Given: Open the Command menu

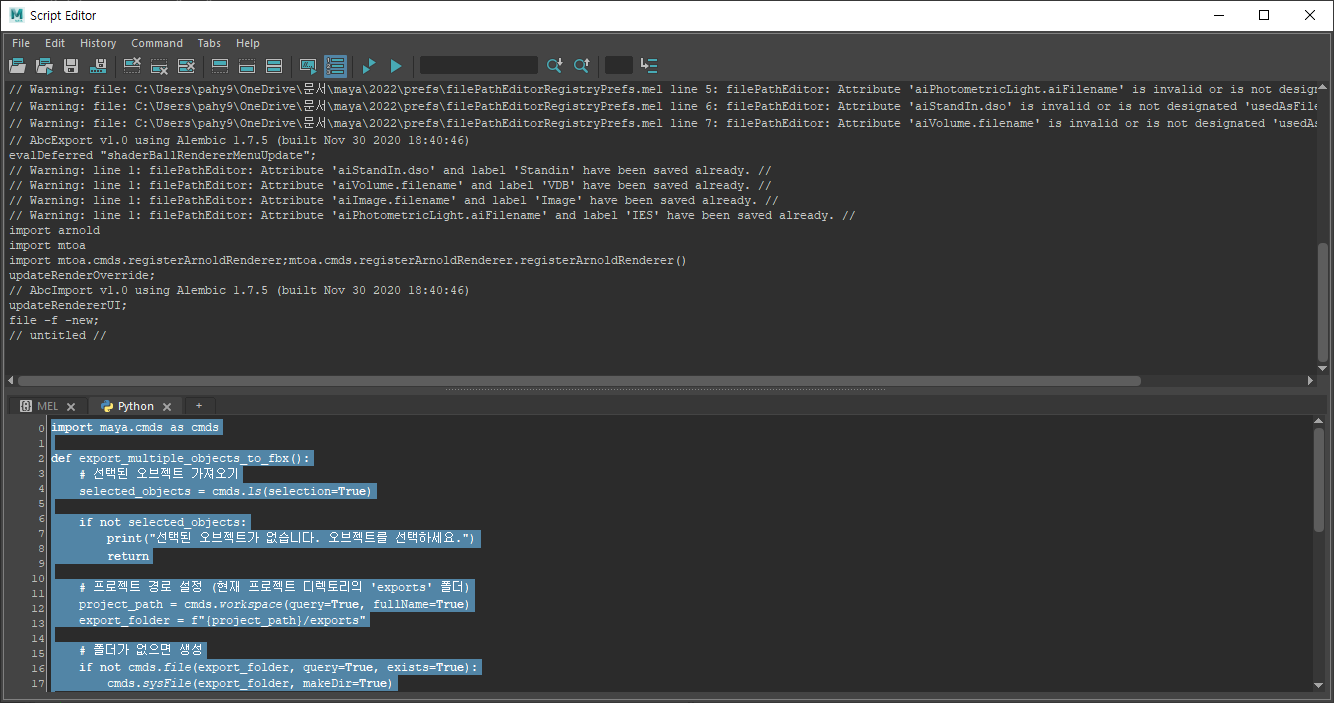Looking at the screenshot, I should pos(157,43).
